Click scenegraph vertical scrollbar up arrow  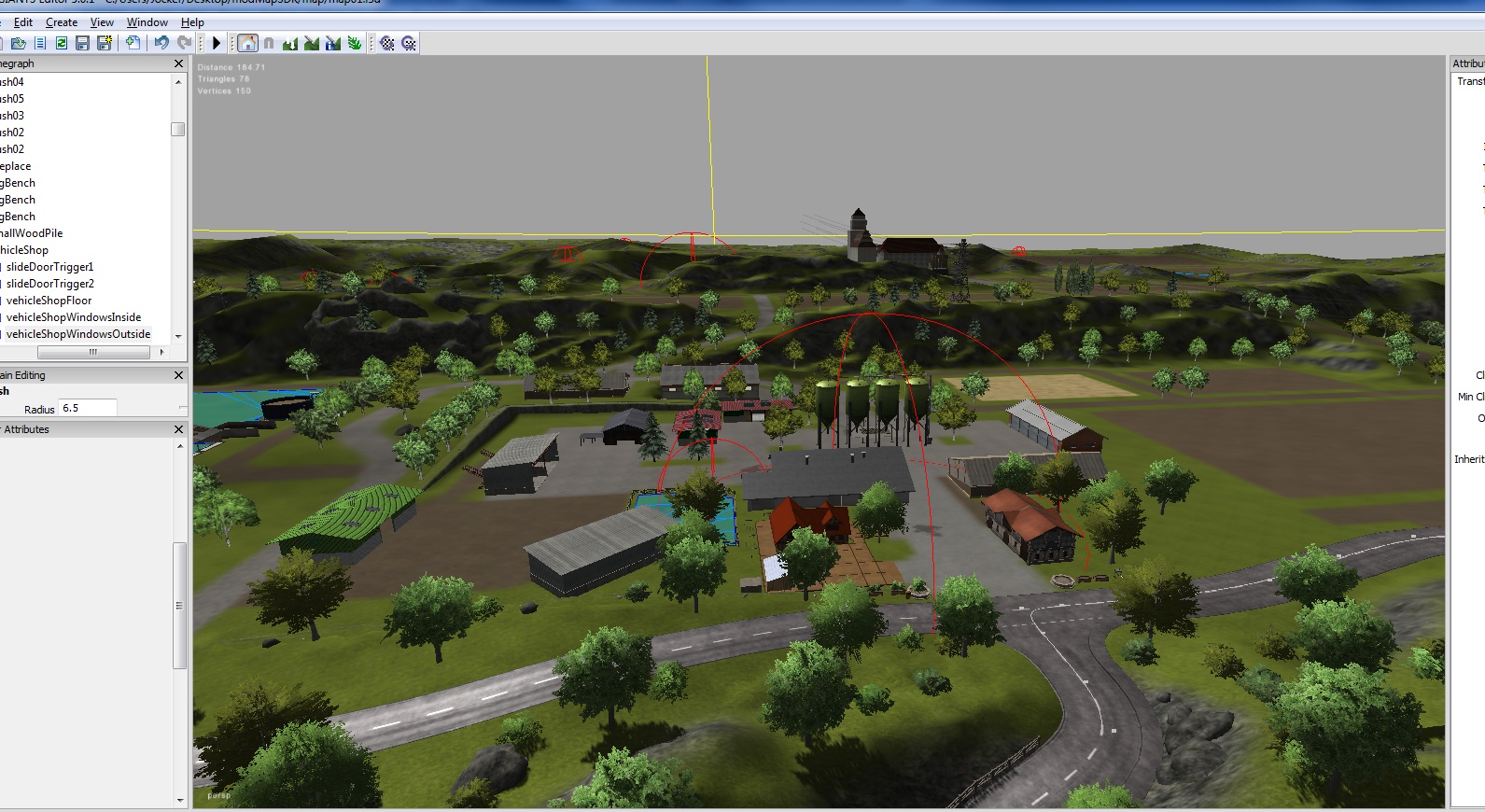click(x=178, y=82)
